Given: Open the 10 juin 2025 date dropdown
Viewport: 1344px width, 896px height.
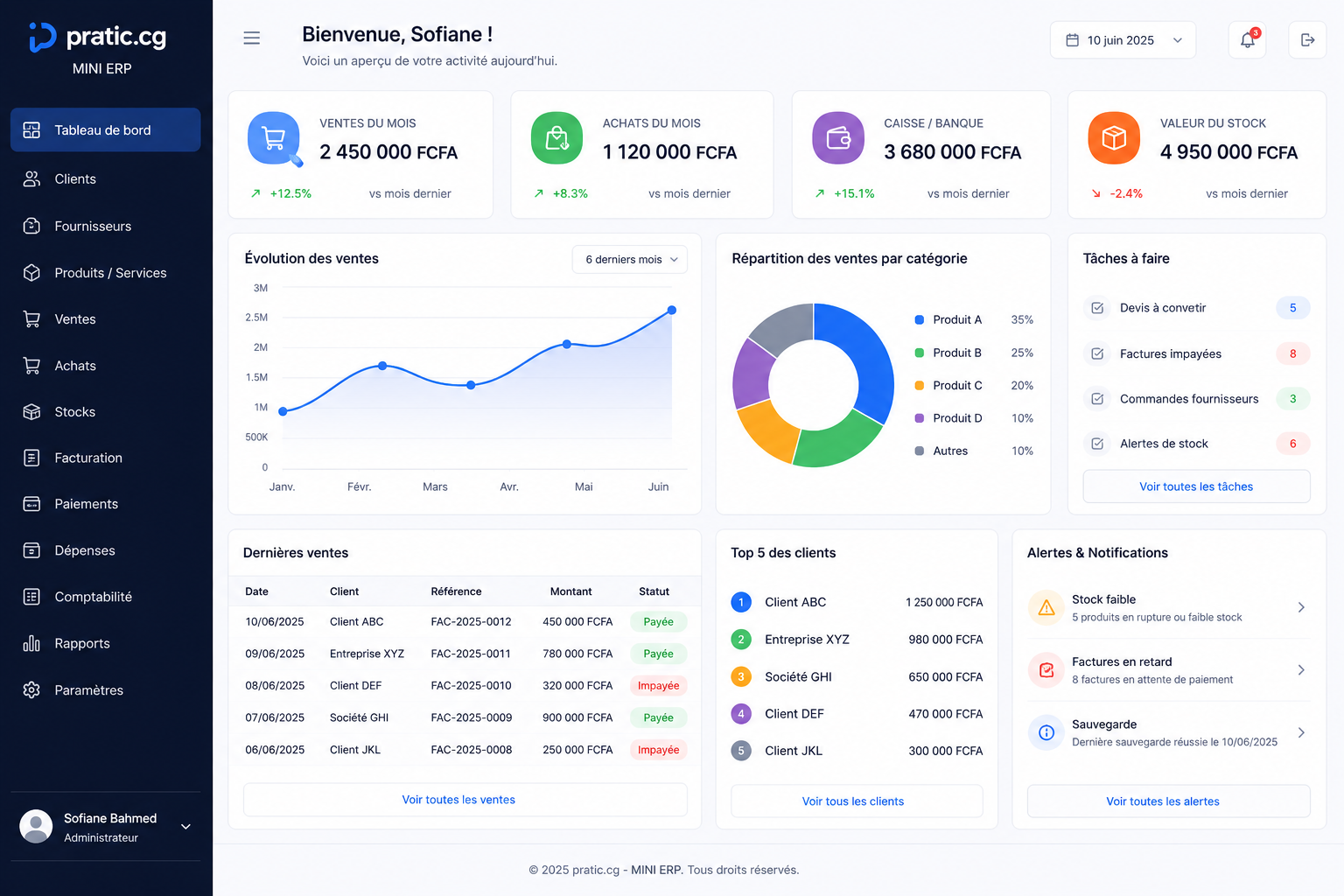Looking at the screenshot, I should point(1123,40).
